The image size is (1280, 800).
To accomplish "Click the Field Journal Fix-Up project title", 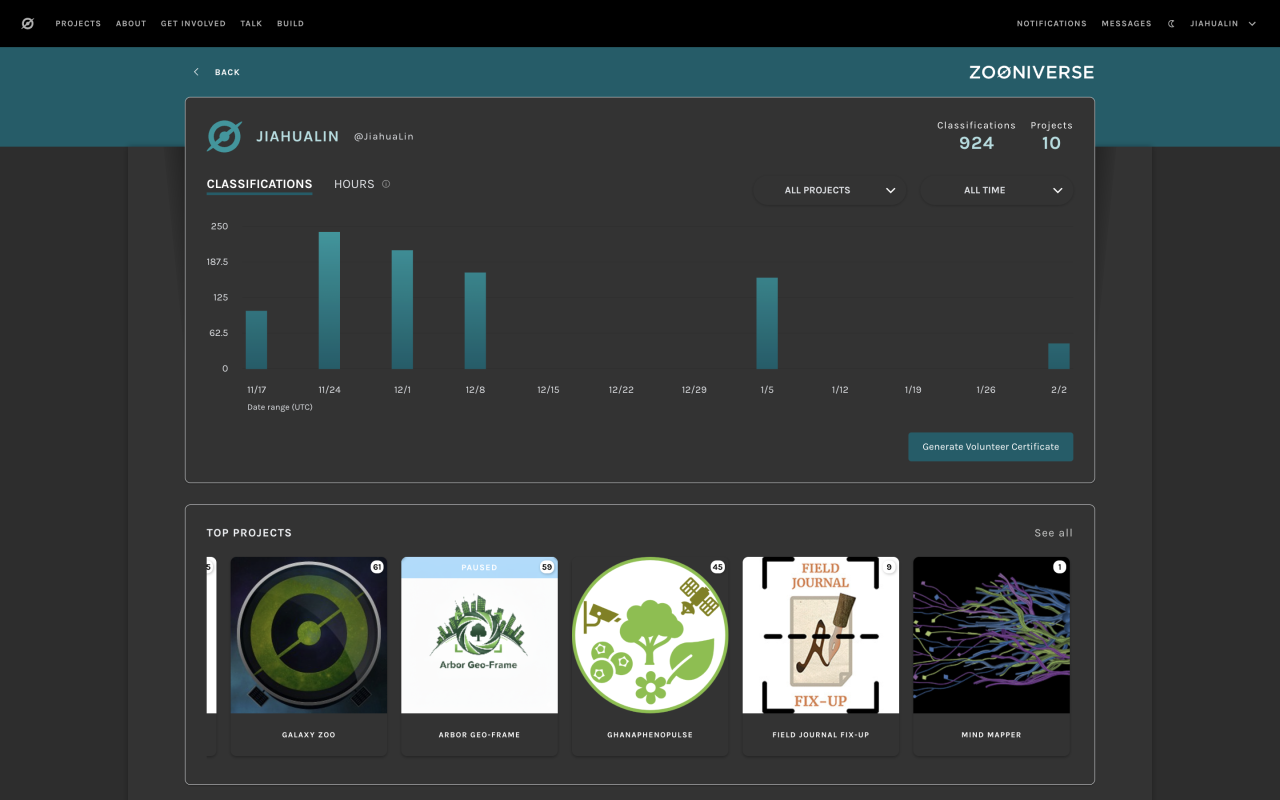I will coord(821,735).
